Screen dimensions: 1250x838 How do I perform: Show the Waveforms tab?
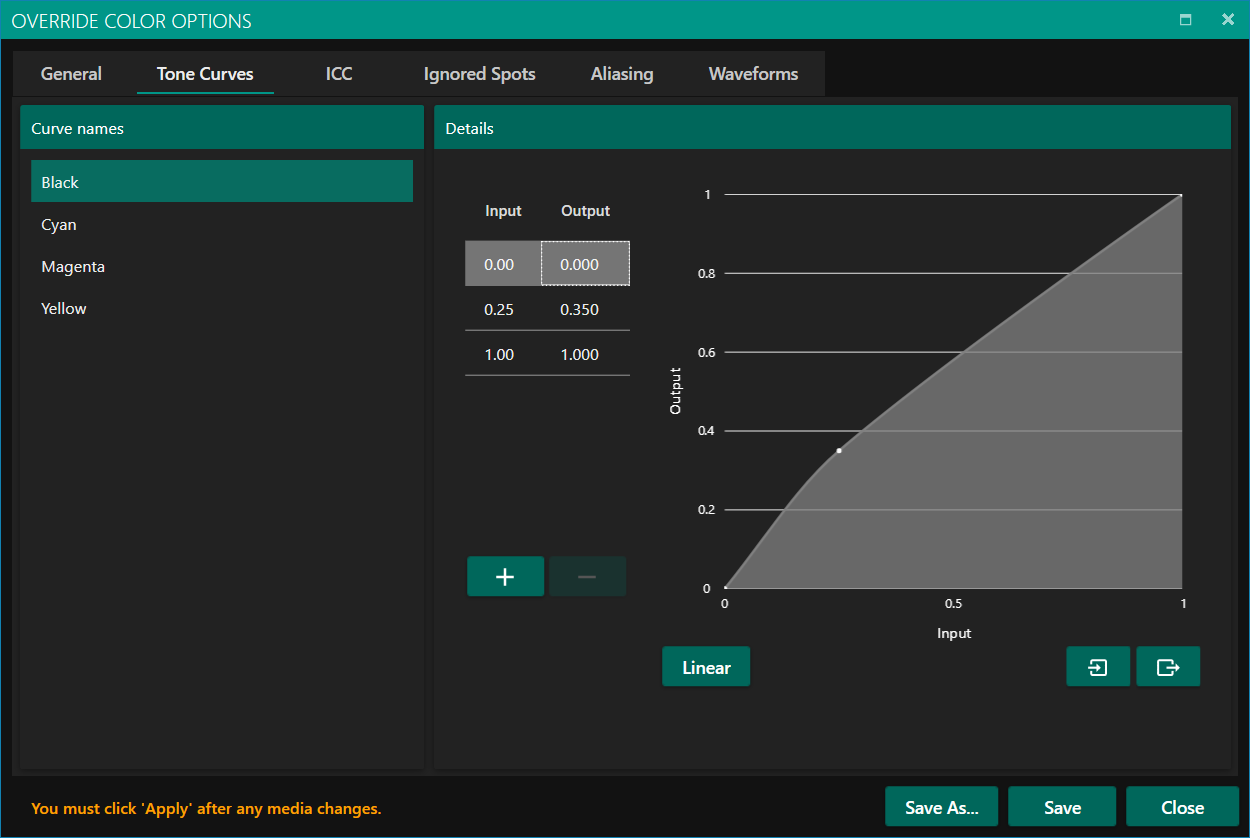point(753,74)
